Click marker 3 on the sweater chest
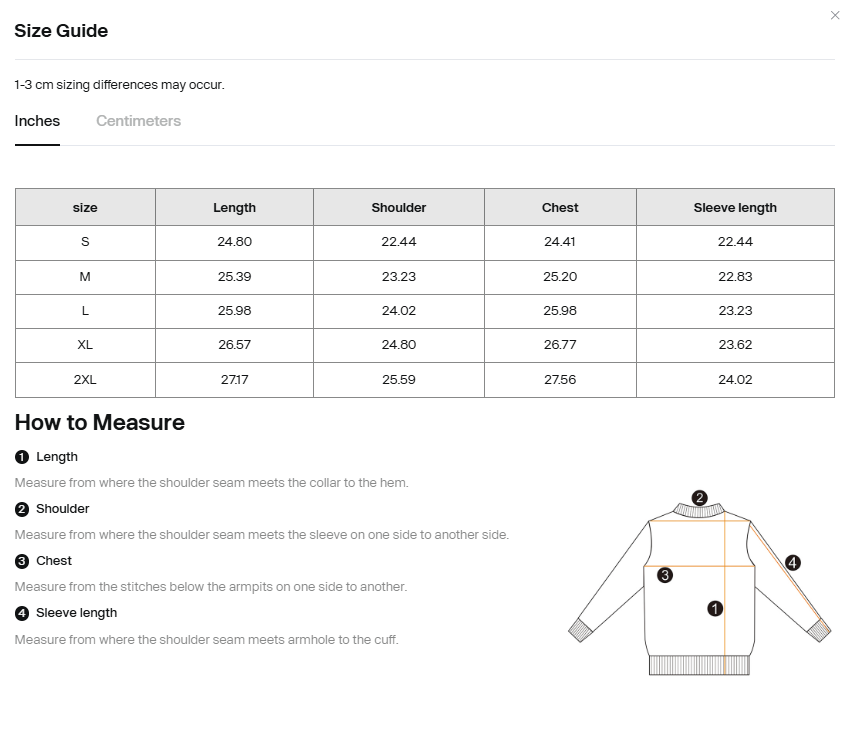This screenshot has height=736, width=854. pyautogui.click(x=664, y=575)
